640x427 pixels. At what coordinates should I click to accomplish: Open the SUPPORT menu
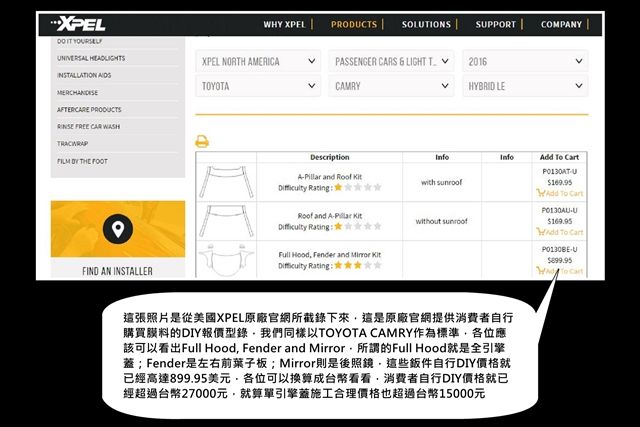pyautogui.click(x=496, y=24)
